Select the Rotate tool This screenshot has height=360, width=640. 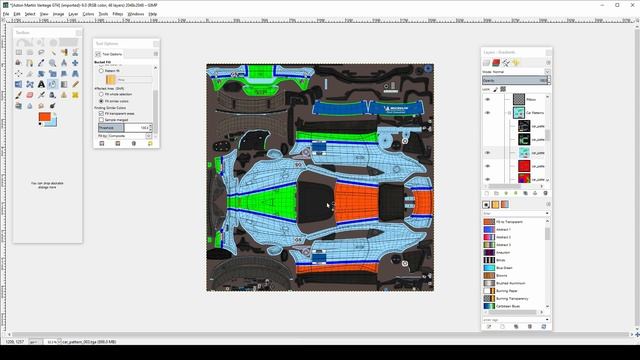click(x=41, y=74)
